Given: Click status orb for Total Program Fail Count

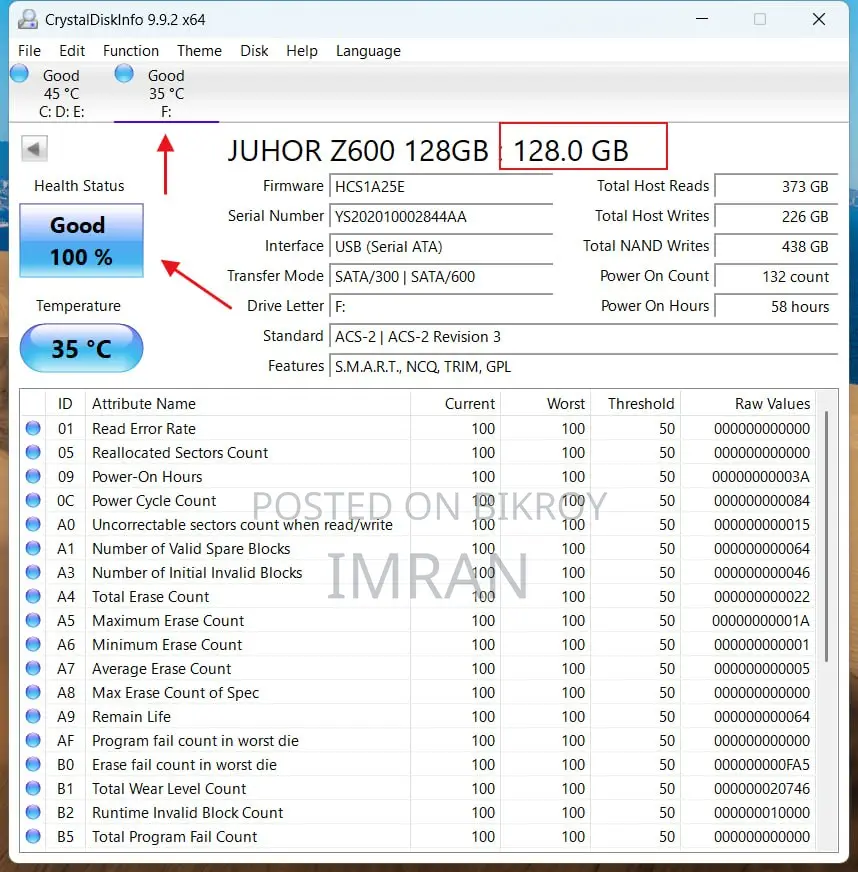Looking at the screenshot, I should [33, 836].
